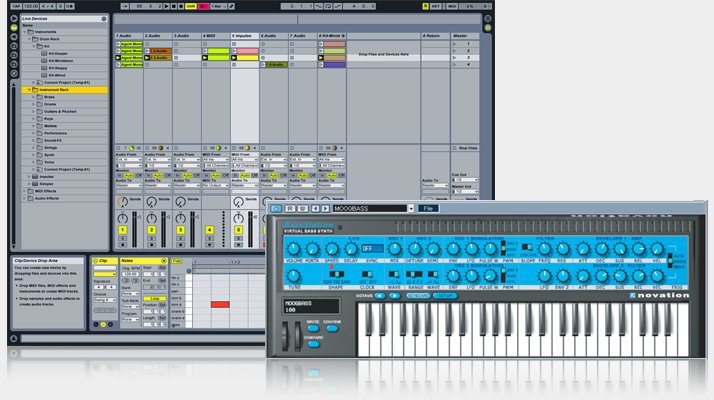Viewport: 714px width, 400px height.
Task: Collapse the Drum Rack folder
Action: [x=30, y=39]
